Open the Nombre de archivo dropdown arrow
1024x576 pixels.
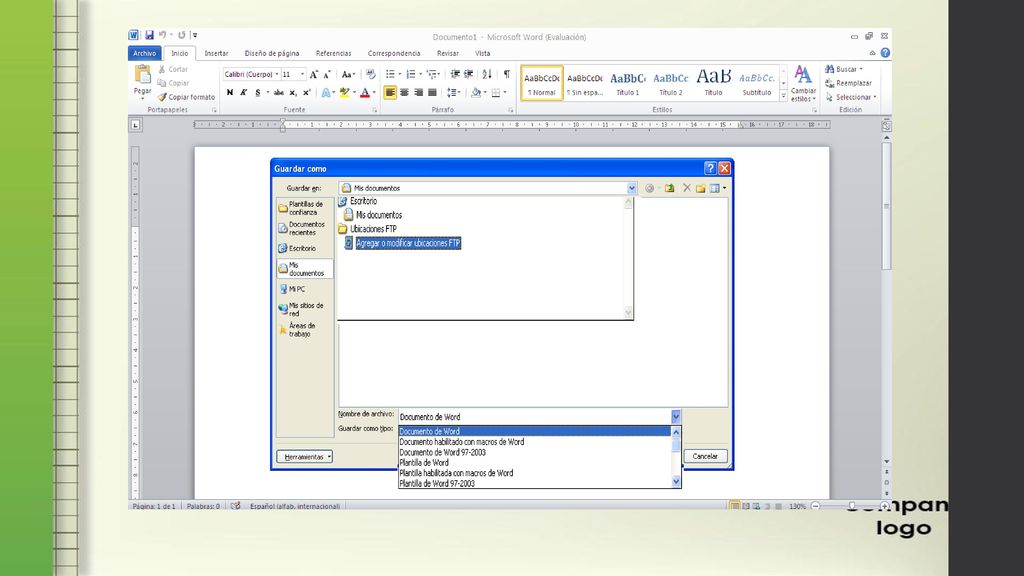point(676,417)
